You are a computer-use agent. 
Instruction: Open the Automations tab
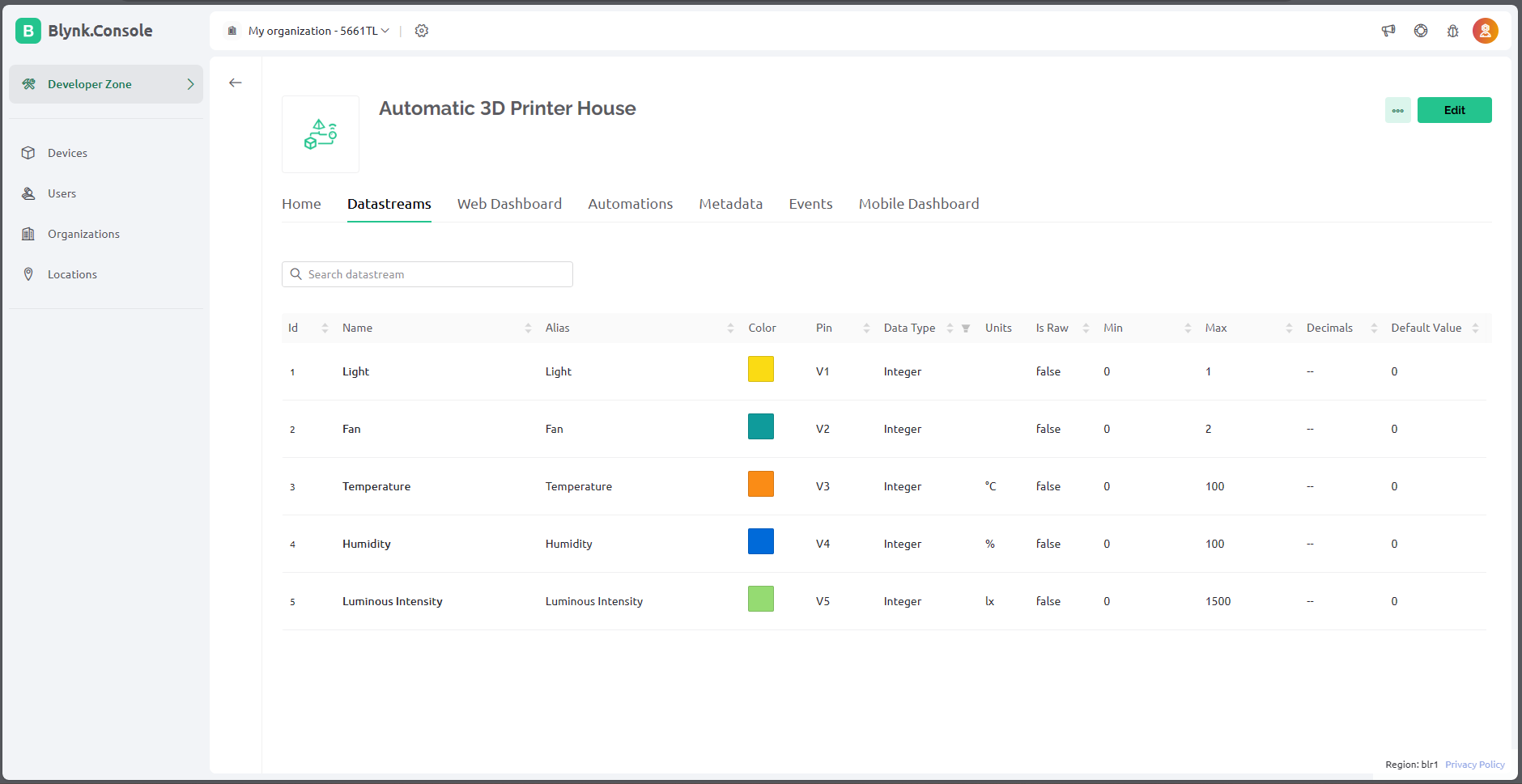630,204
